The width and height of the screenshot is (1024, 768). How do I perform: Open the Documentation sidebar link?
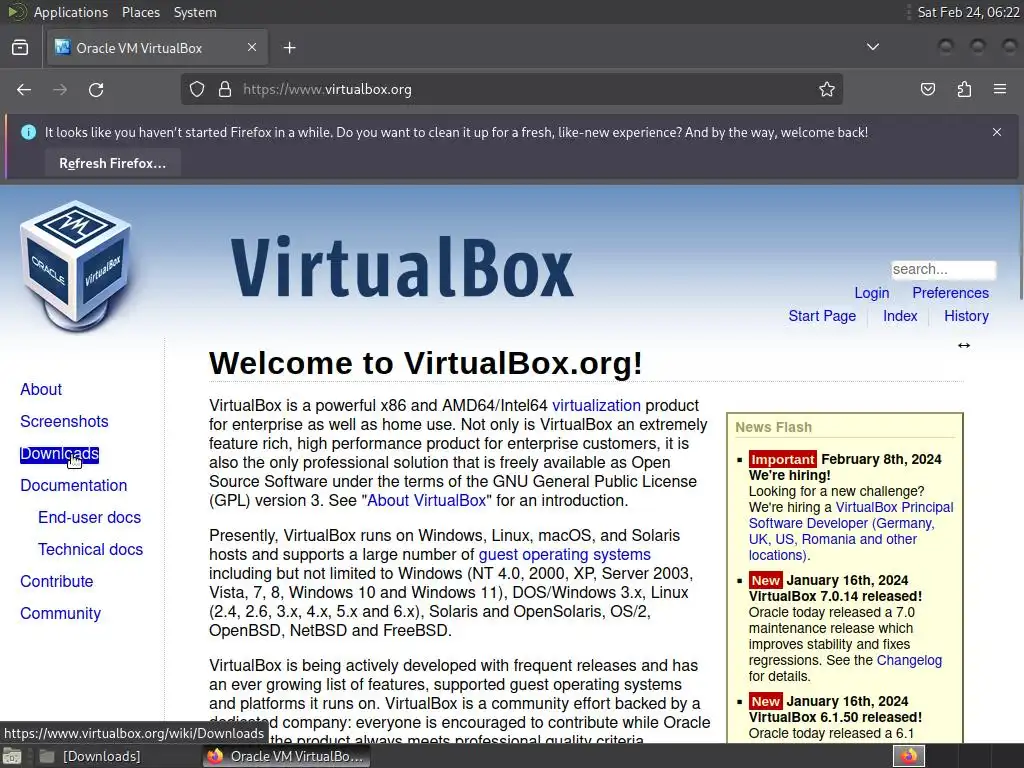click(74, 485)
